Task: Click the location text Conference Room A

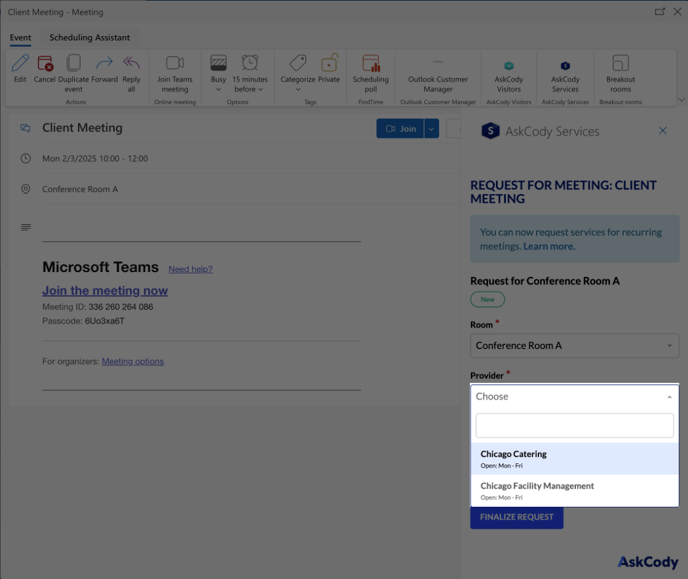Action: 80,189
